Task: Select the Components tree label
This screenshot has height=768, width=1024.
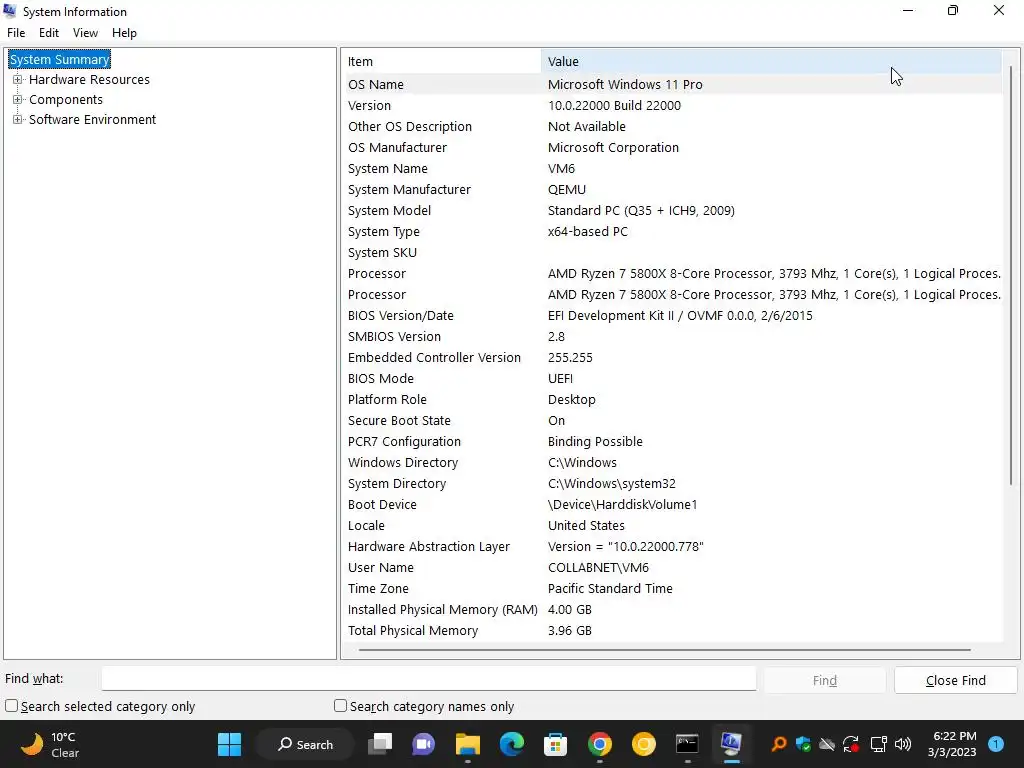Action: (x=66, y=99)
